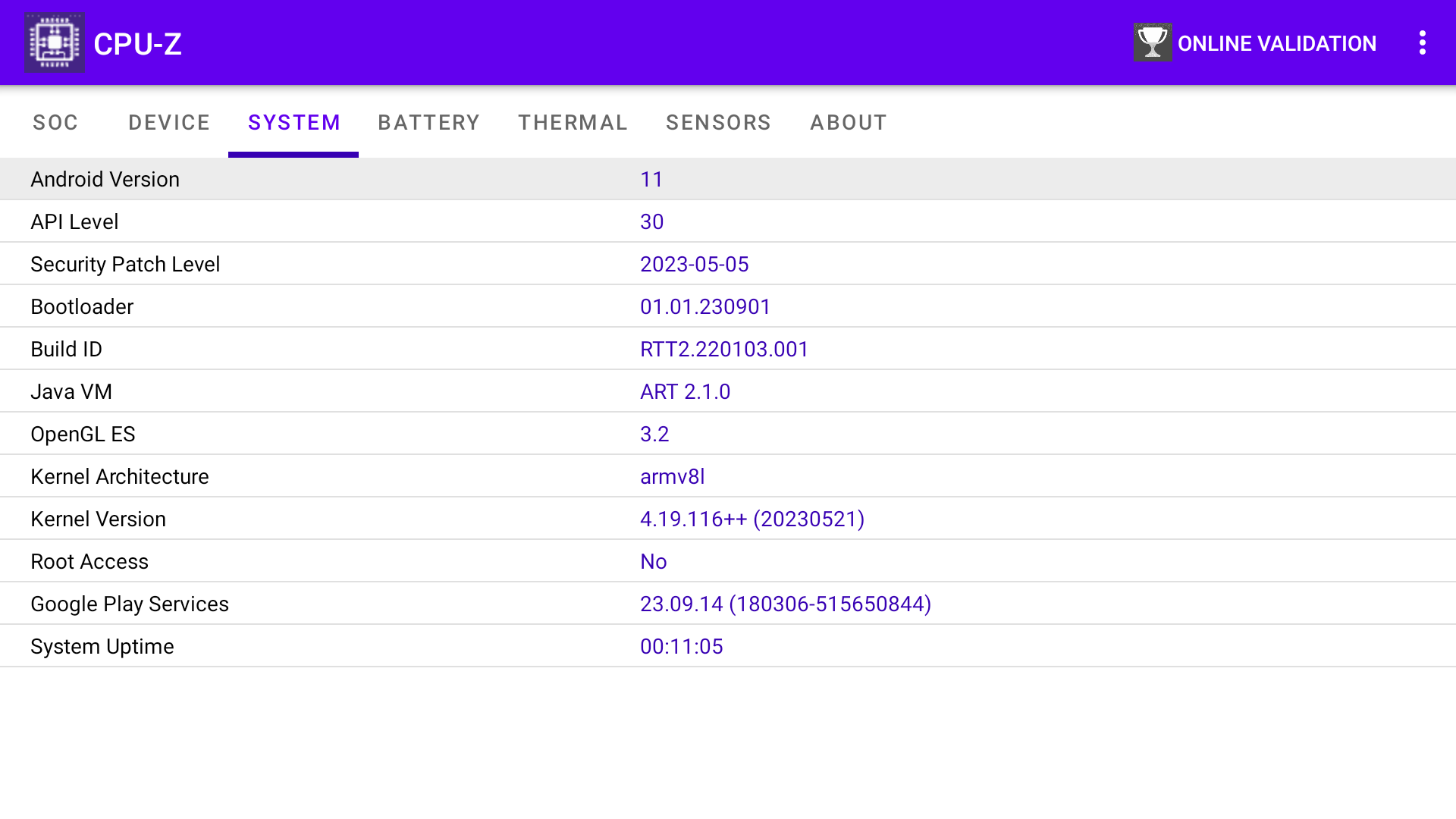Screen dimensions: 1456x819
Task: Click the Root Access value No
Action: 654,561
